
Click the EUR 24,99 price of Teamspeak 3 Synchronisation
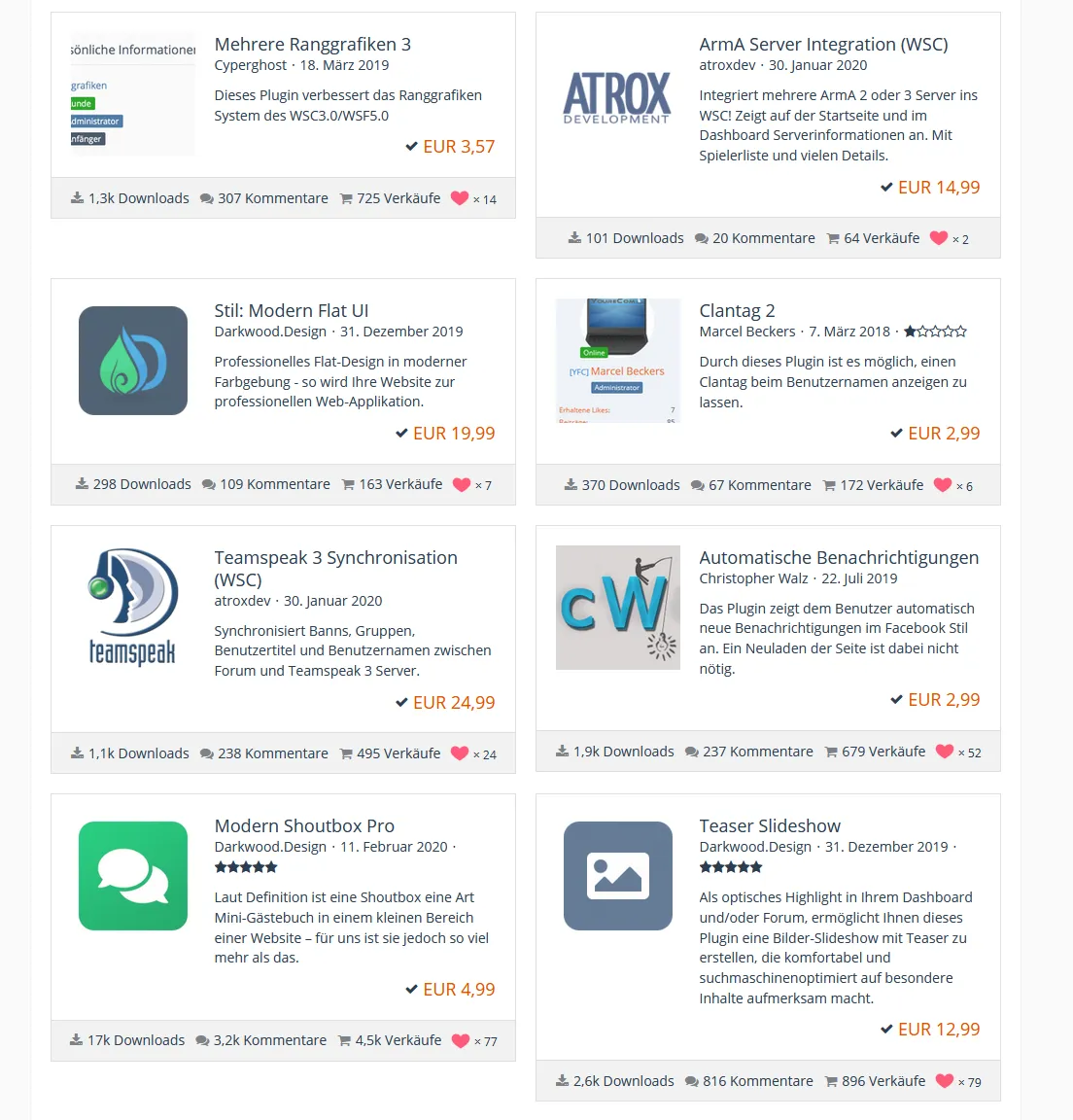(x=454, y=703)
